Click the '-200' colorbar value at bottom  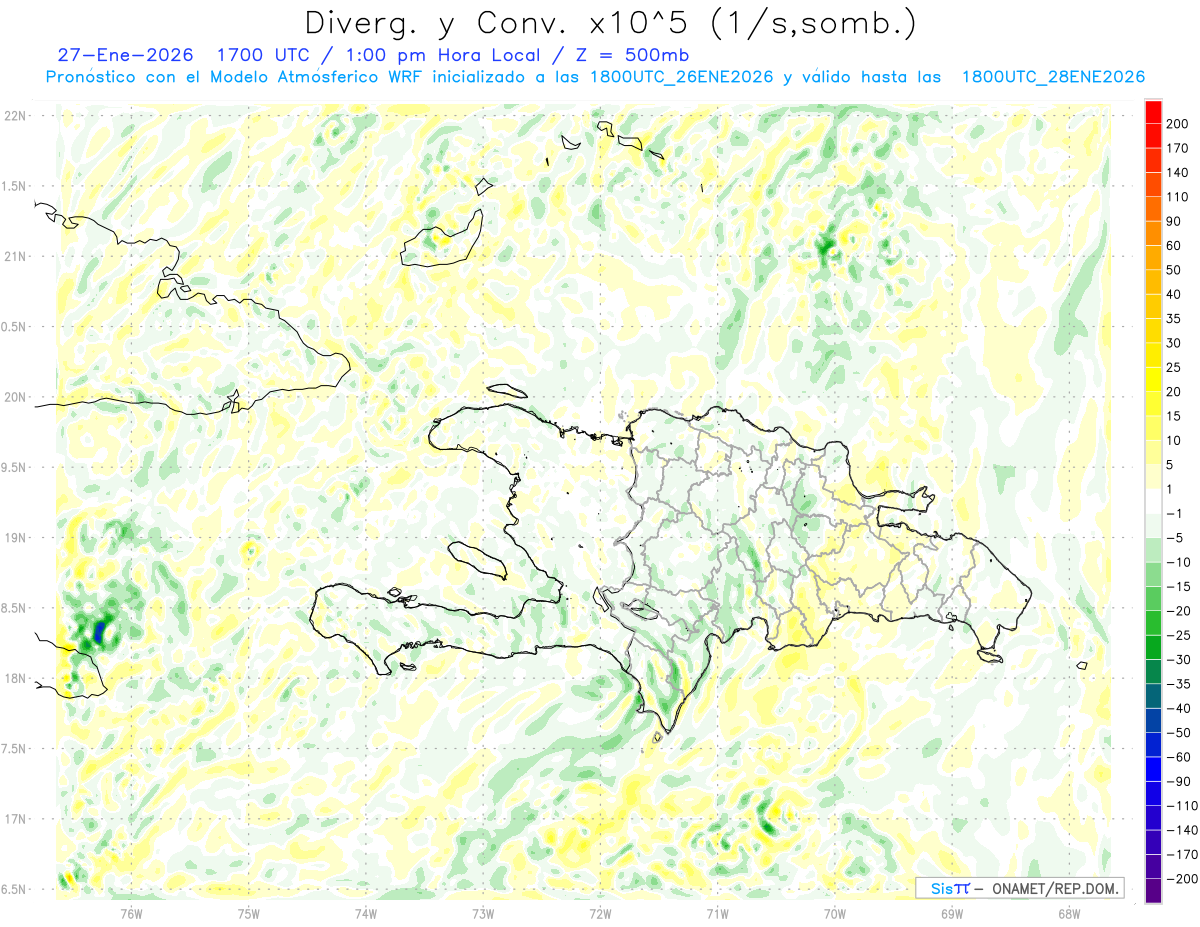(1181, 879)
